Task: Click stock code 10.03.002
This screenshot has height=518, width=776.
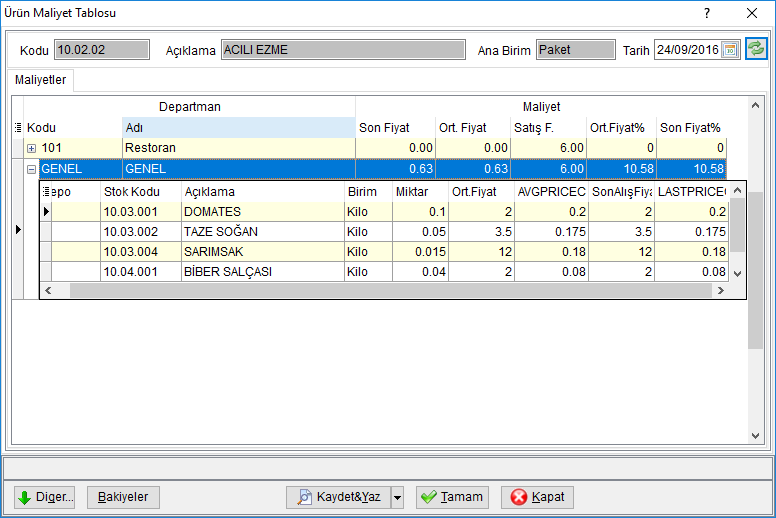Action: 141,232
